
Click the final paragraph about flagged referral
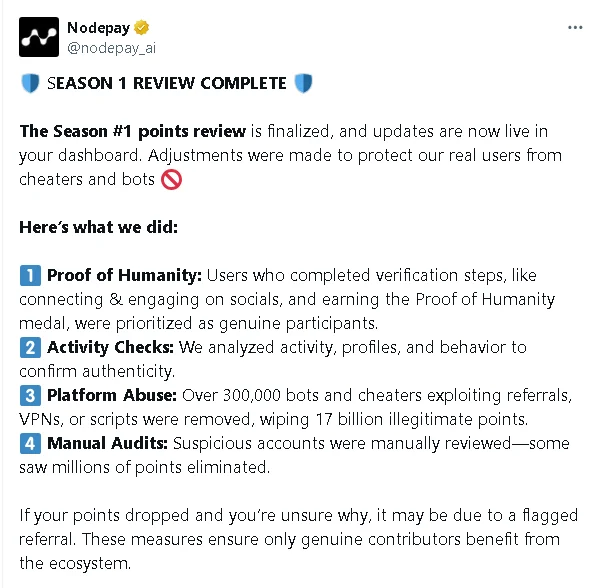(298, 539)
